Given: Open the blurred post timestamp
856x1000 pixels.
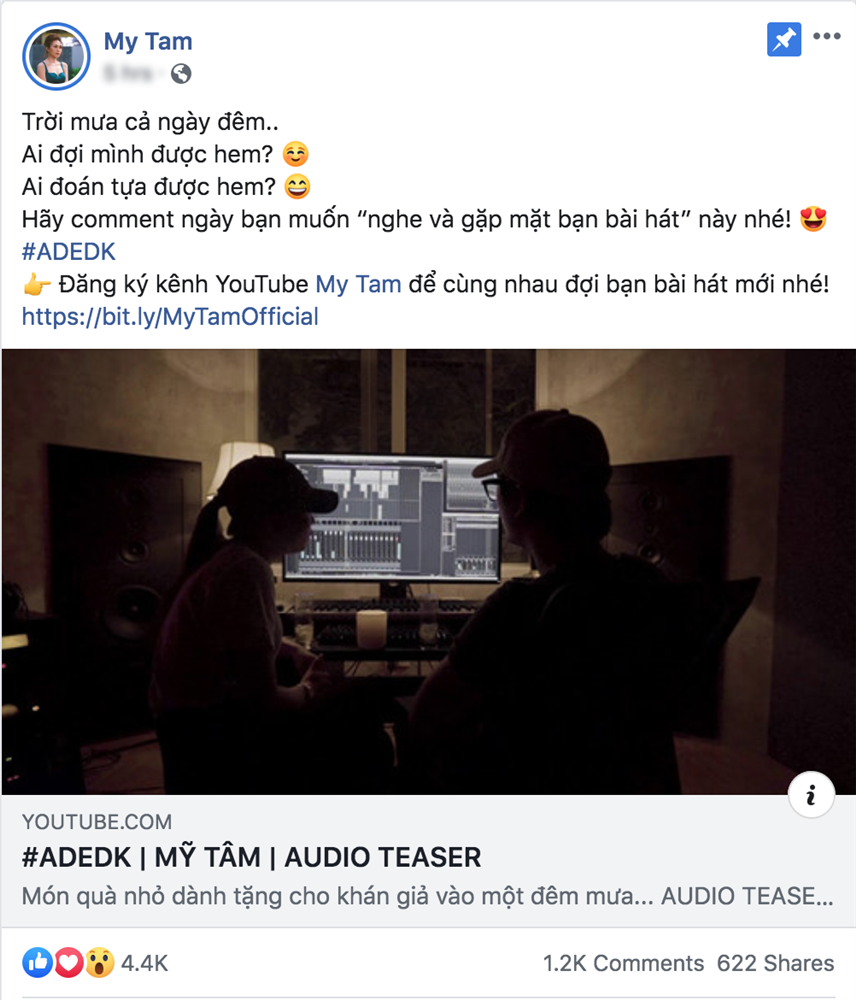Looking at the screenshot, I should pos(128,74).
